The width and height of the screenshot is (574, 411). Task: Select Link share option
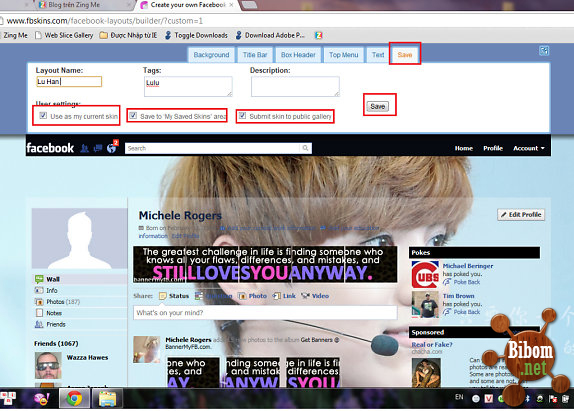pos(284,296)
